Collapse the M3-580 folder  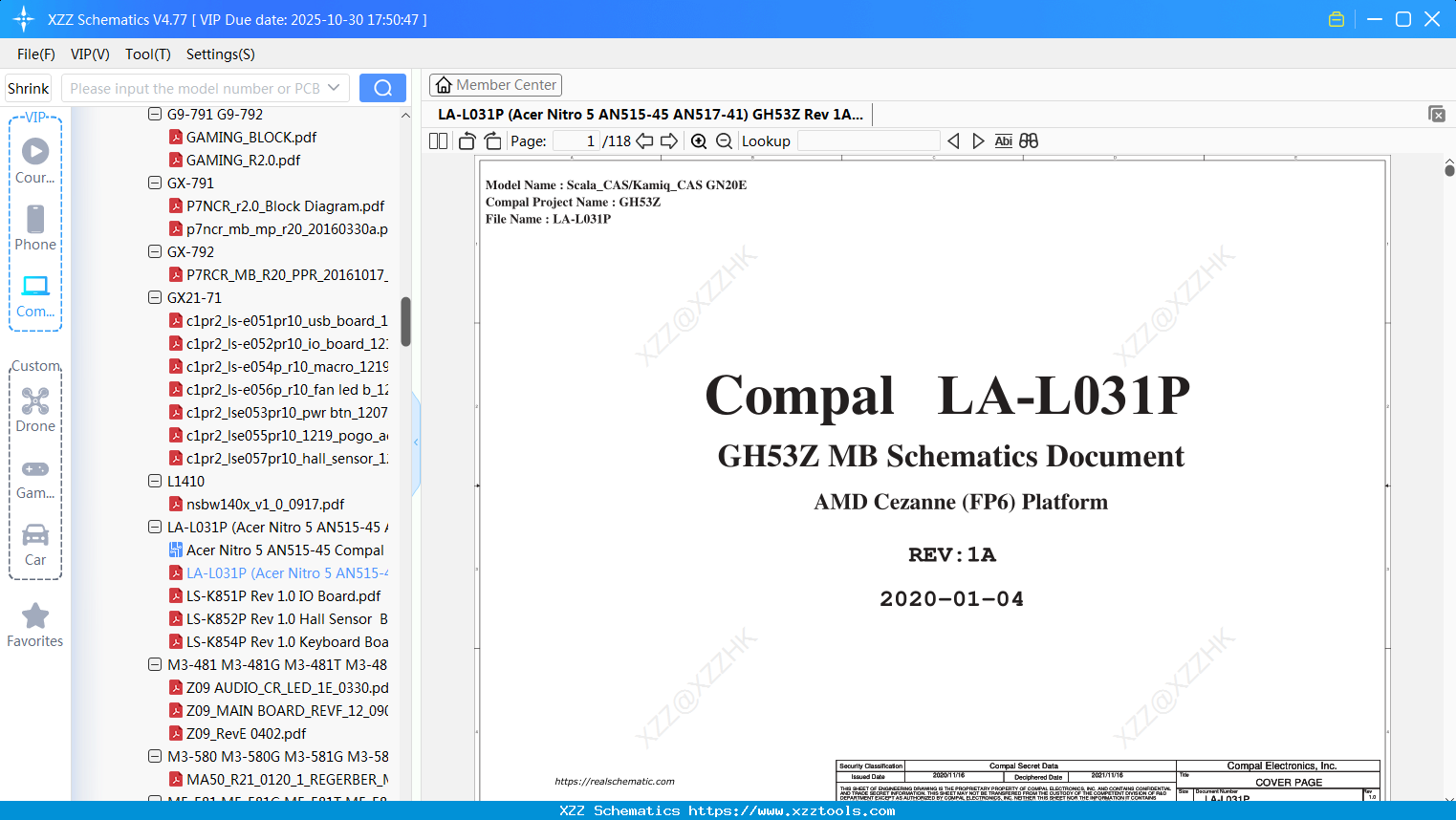(x=155, y=756)
